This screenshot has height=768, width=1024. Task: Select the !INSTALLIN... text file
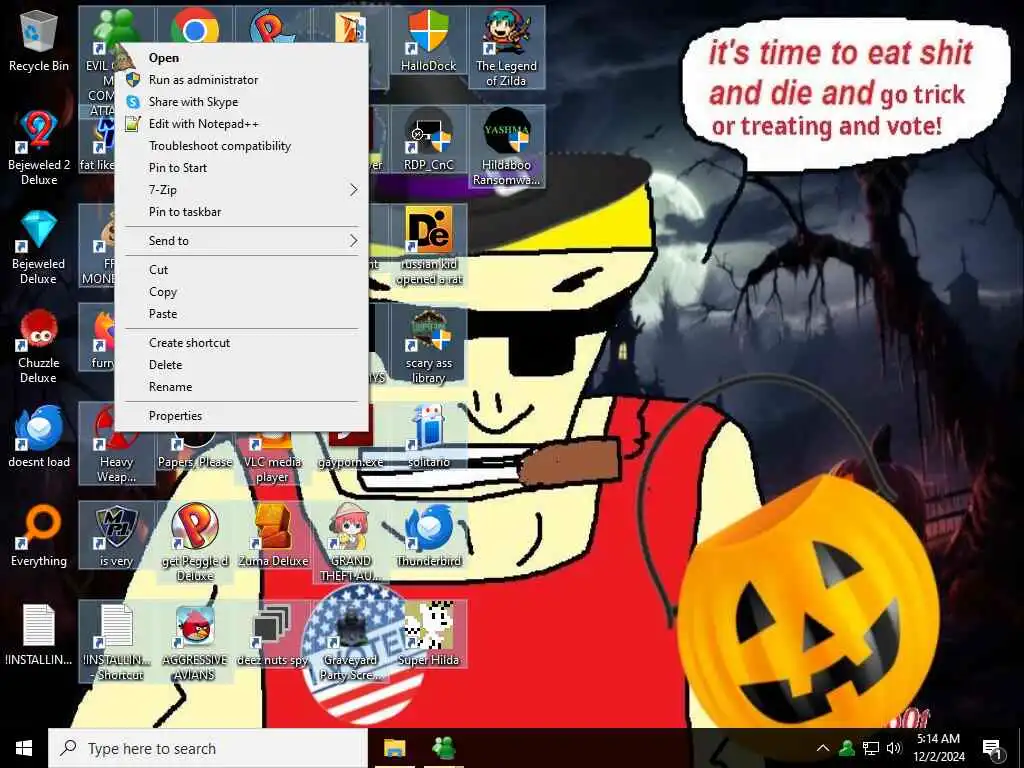click(39, 635)
